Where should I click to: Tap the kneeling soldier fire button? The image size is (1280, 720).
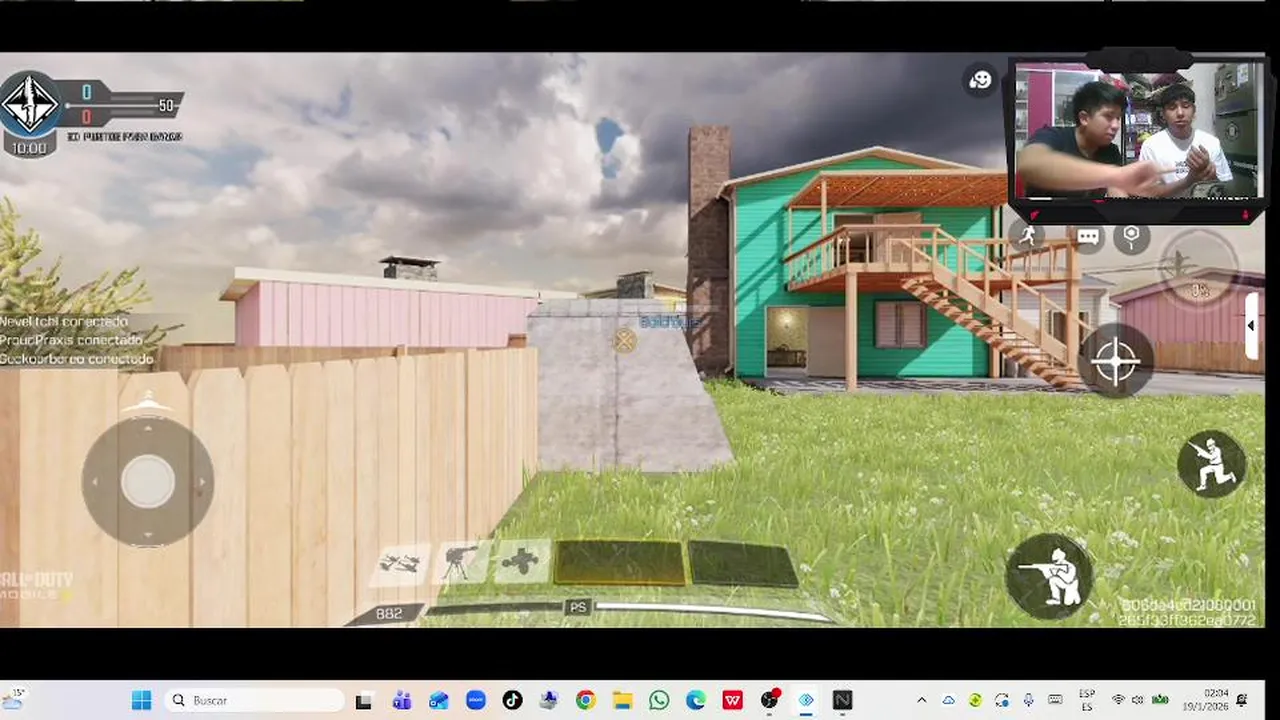(1049, 576)
